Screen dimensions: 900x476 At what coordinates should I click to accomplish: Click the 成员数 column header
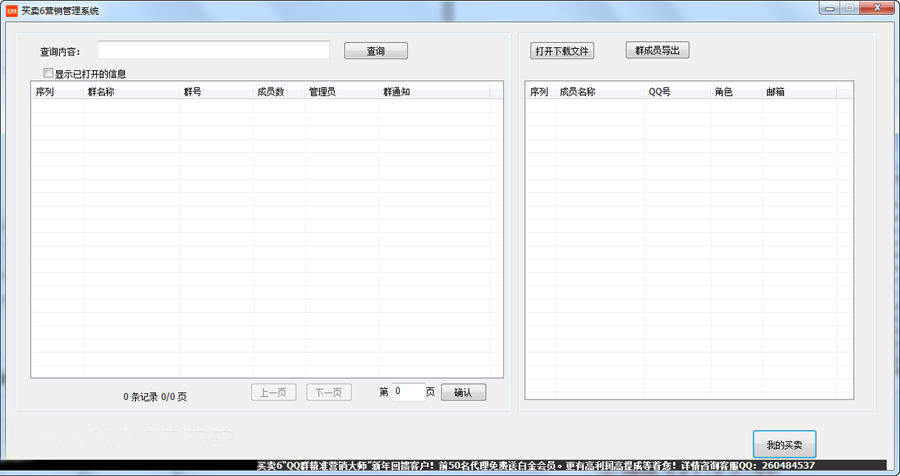(x=279, y=92)
